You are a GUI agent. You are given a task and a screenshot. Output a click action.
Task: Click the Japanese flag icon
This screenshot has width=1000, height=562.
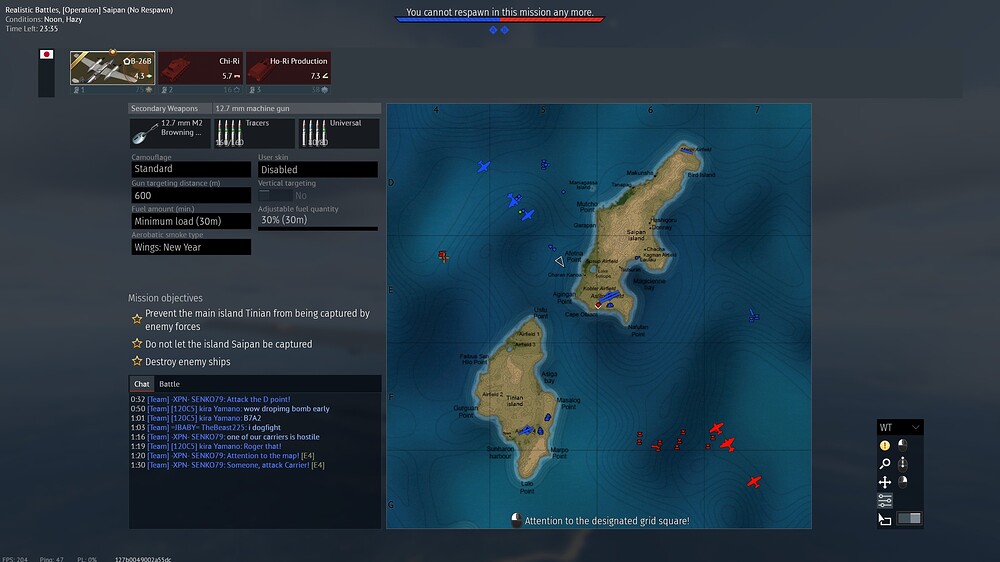(x=46, y=54)
